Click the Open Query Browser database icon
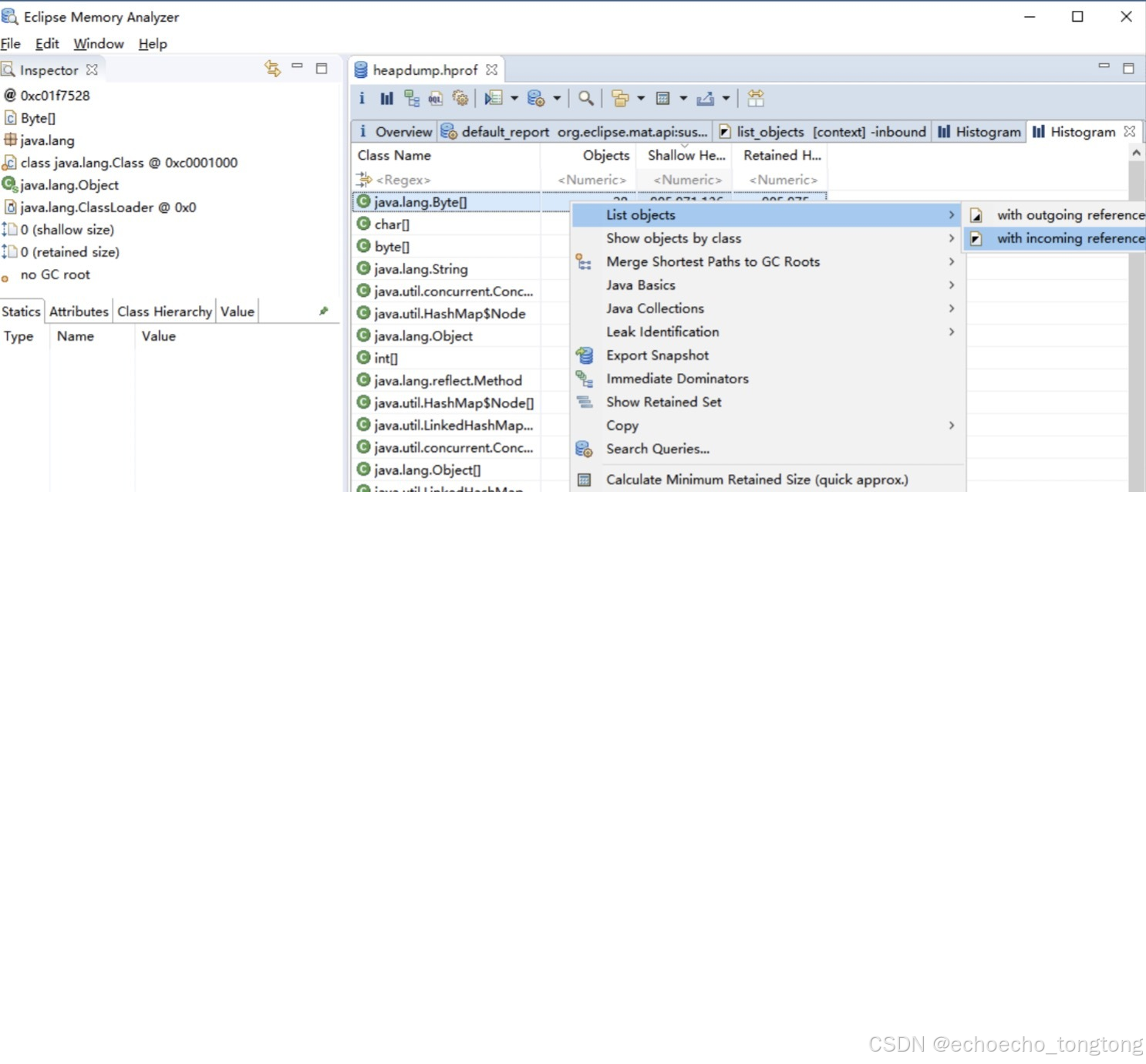The height and width of the screenshot is (1064, 1146). [536, 98]
